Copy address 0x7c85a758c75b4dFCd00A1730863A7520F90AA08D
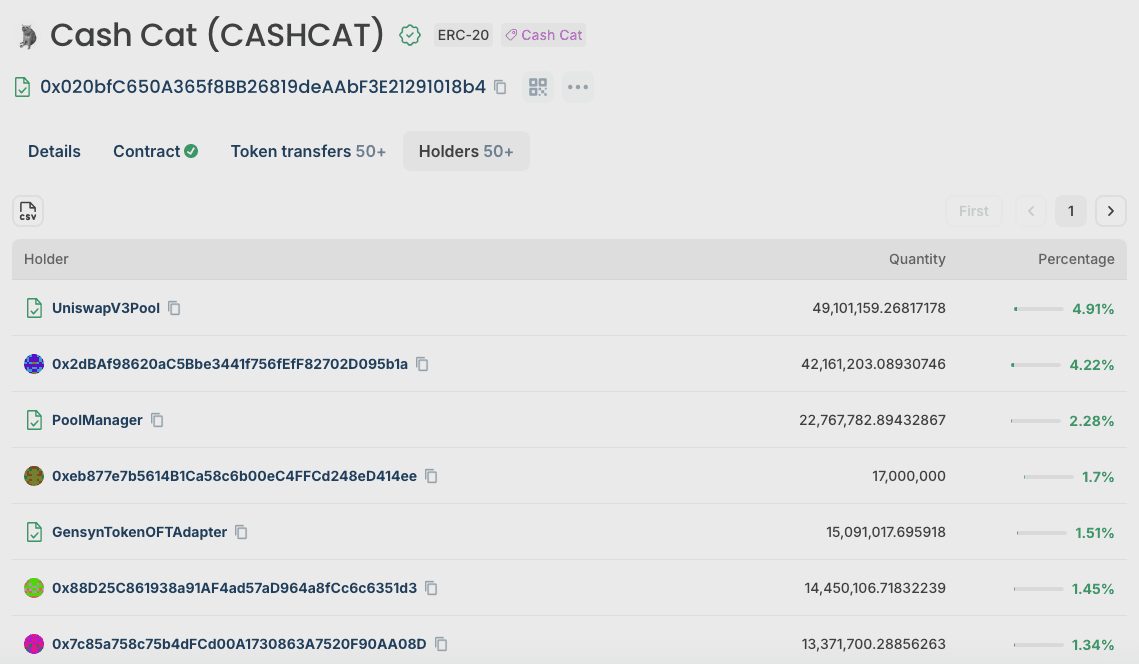 [x=441, y=644]
